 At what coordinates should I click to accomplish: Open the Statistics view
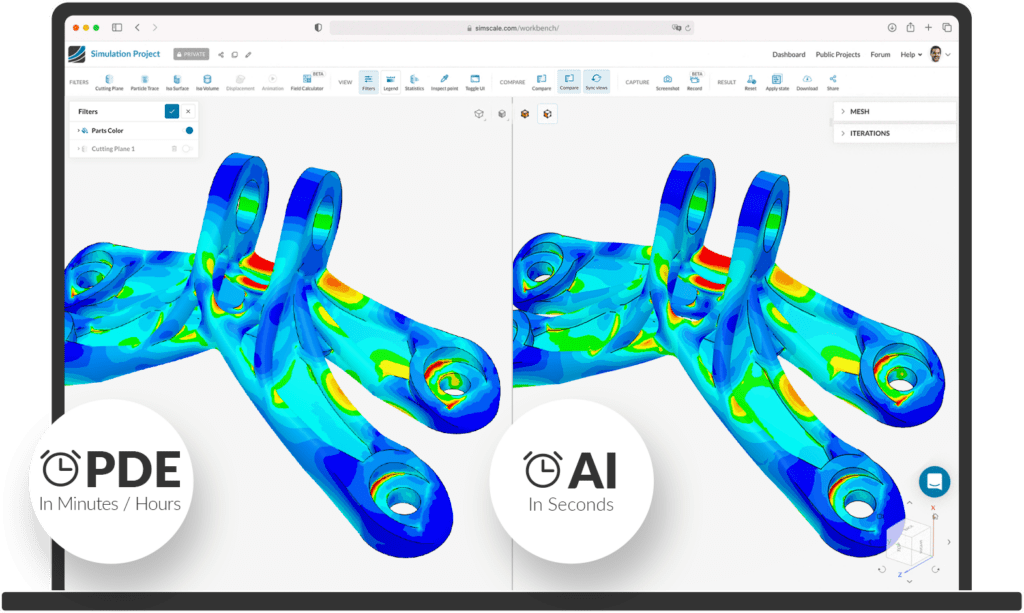pyautogui.click(x=414, y=80)
